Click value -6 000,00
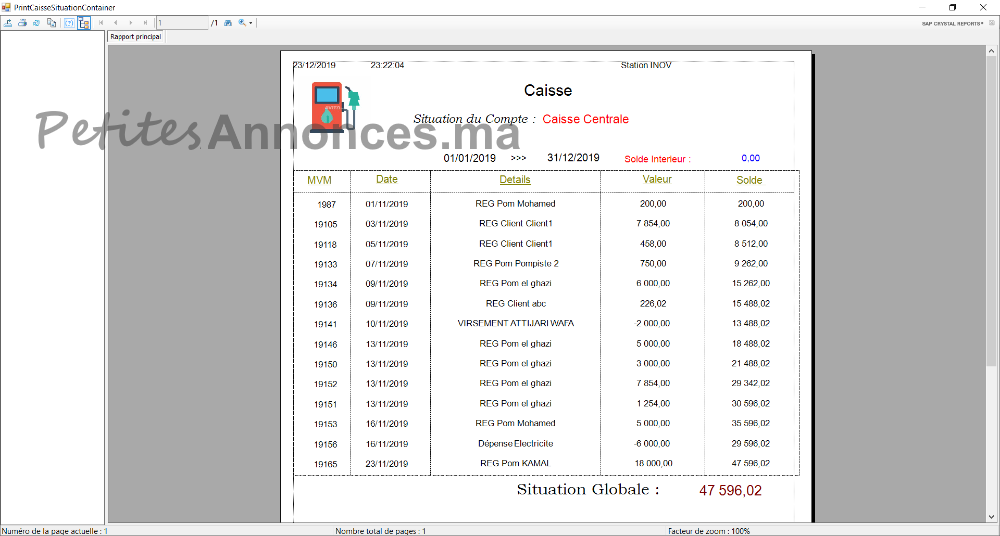The image size is (1000, 536). (652, 443)
